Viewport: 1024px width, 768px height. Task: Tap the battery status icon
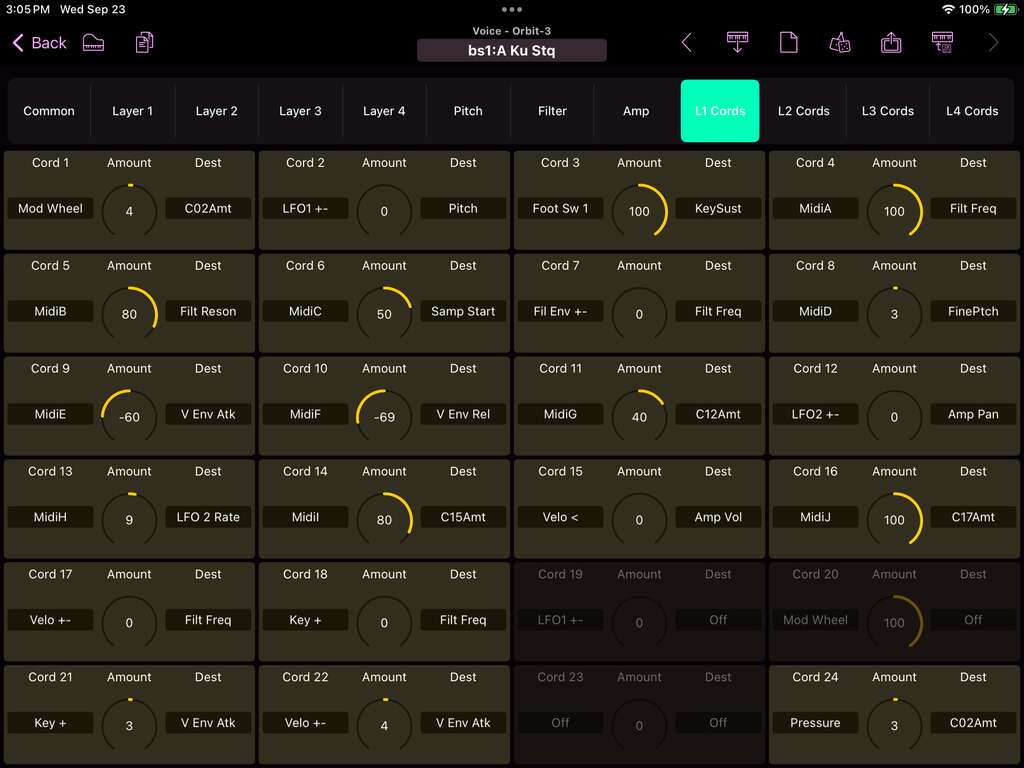pyautogui.click(x=1006, y=9)
